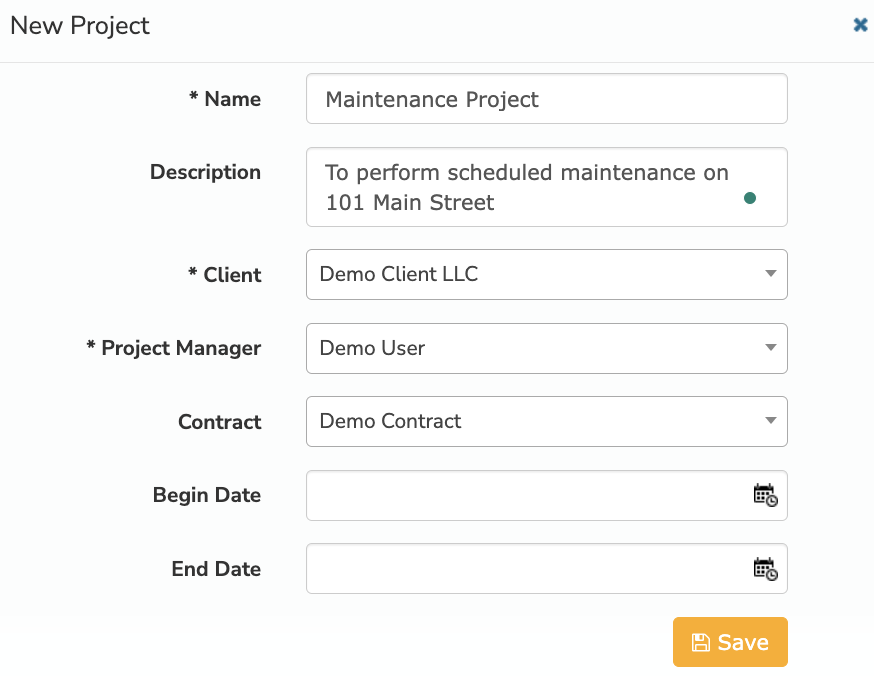Focus the Name field with Maintenance Project
874x676 pixels.
[546, 99]
